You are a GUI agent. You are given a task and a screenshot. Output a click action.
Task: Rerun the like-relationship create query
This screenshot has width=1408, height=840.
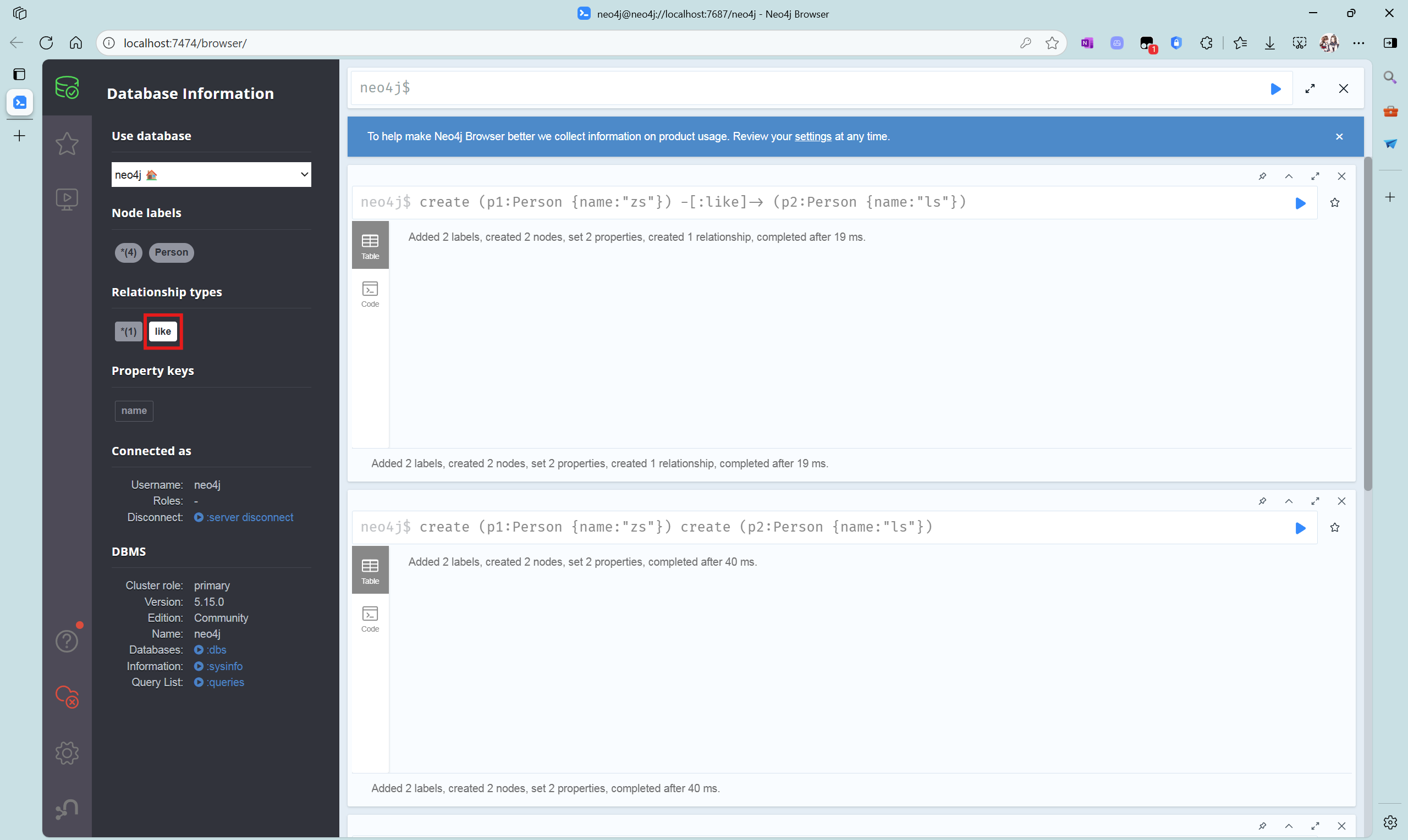click(x=1300, y=203)
